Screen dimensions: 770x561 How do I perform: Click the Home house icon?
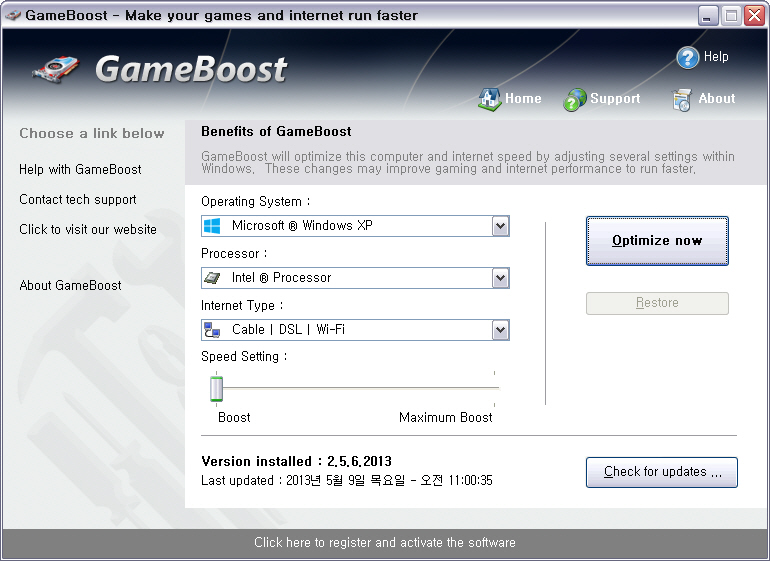coord(490,99)
